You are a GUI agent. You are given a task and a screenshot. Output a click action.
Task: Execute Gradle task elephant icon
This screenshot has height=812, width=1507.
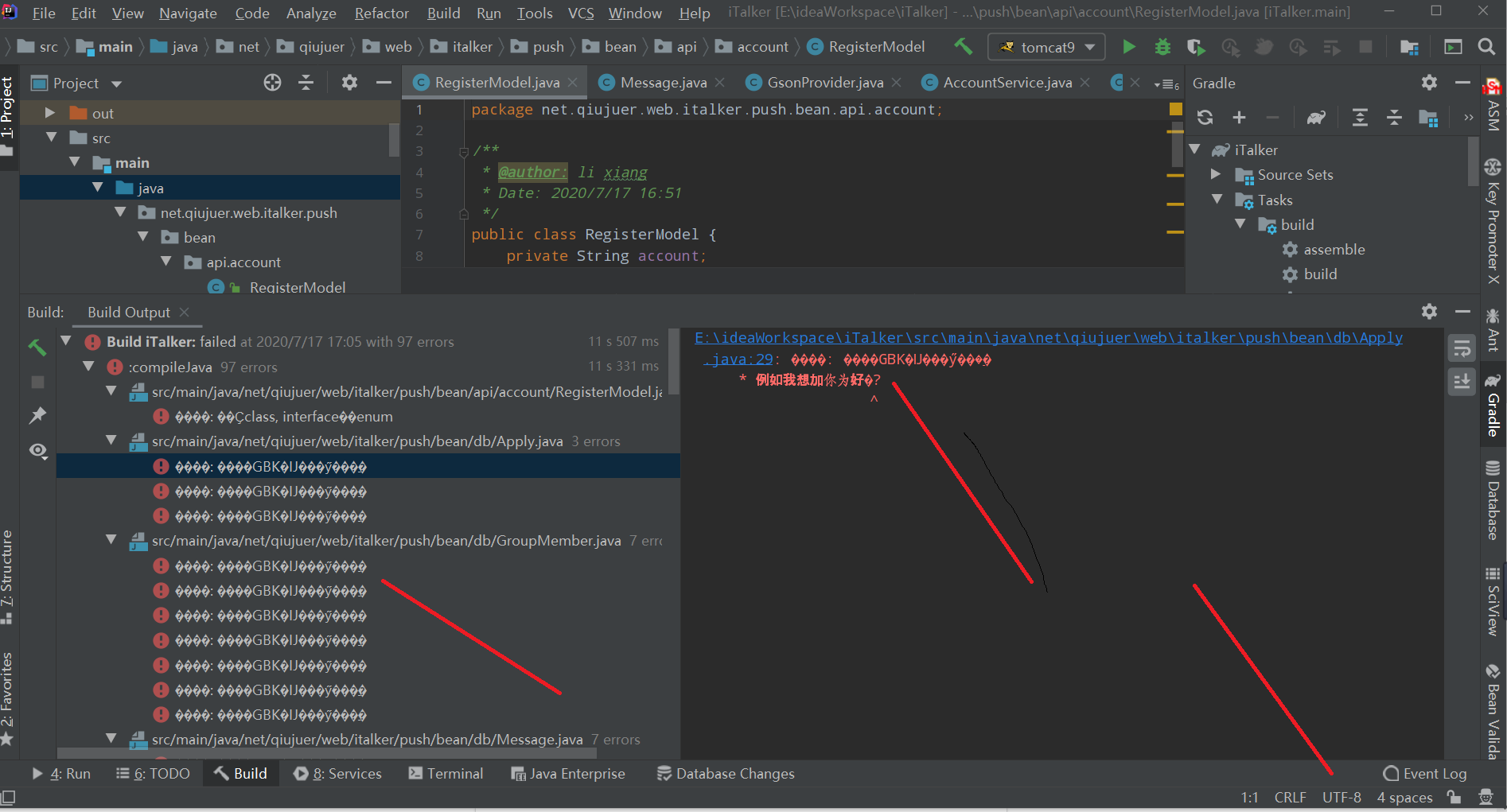[x=1316, y=118]
